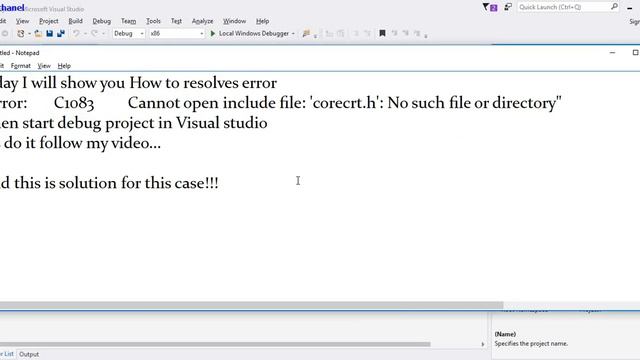Open Notepad's Help menu
Screen dimensions: 640x360
[x=64, y=66]
